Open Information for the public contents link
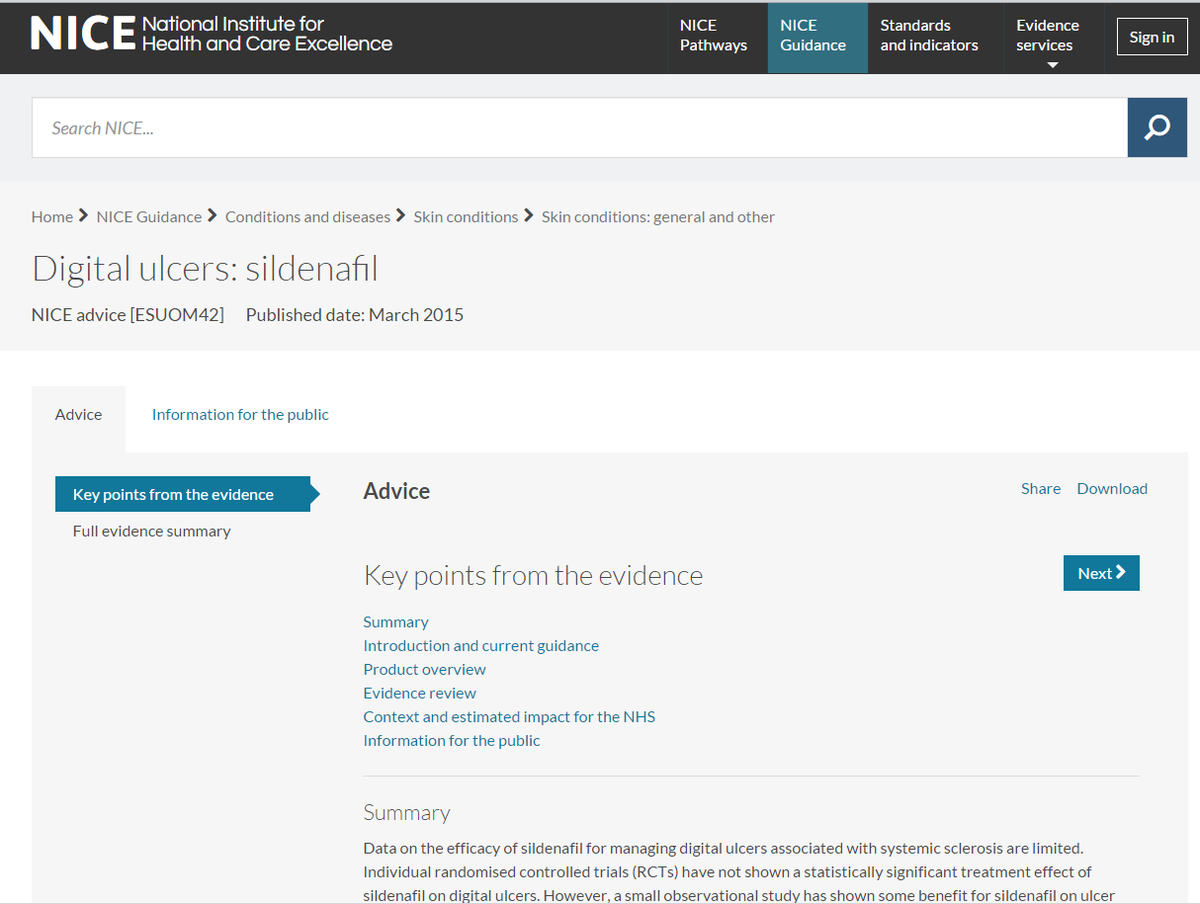The image size is (1200, 904). point(452,741)
